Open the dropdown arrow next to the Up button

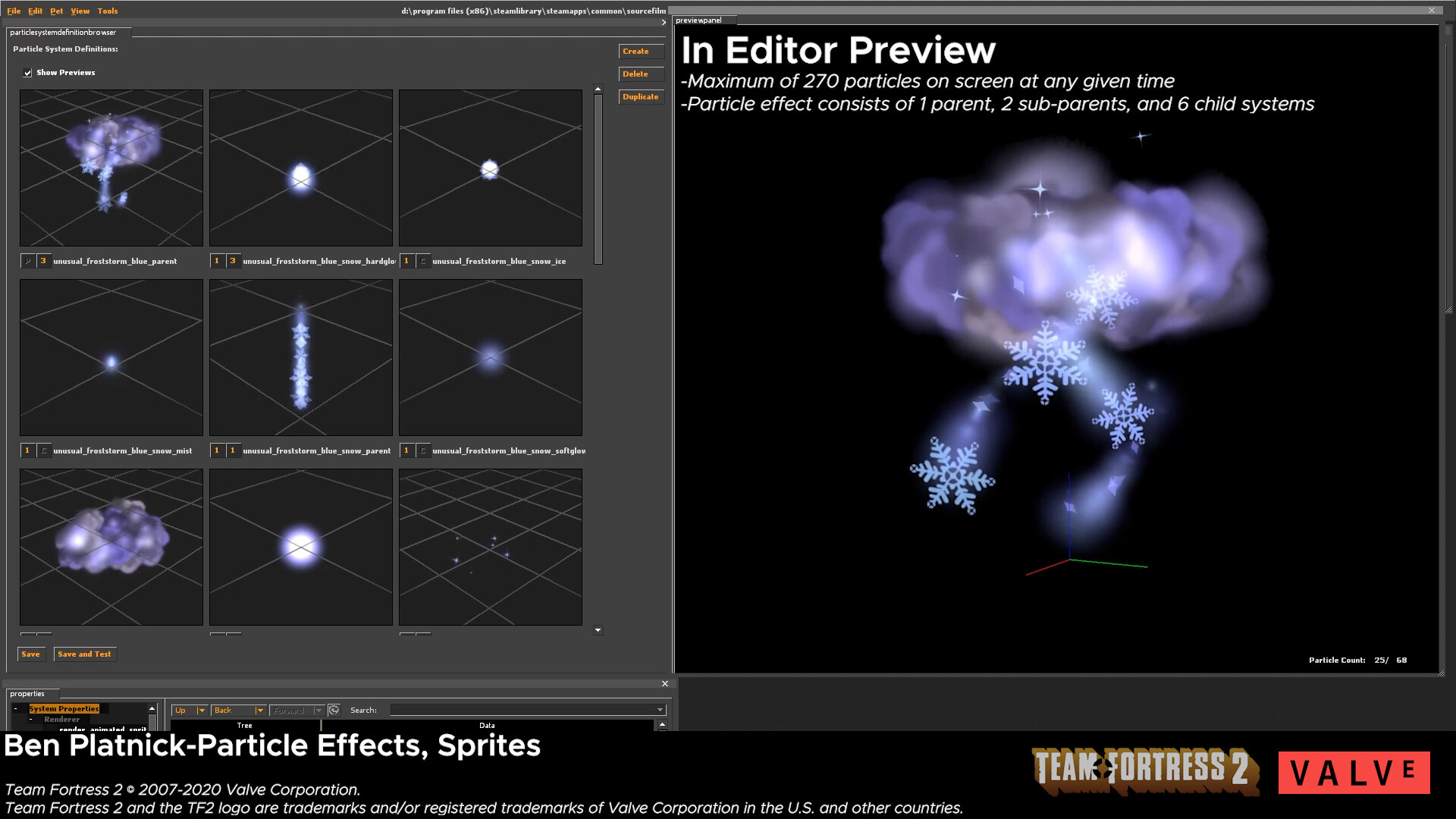point(203,710)
